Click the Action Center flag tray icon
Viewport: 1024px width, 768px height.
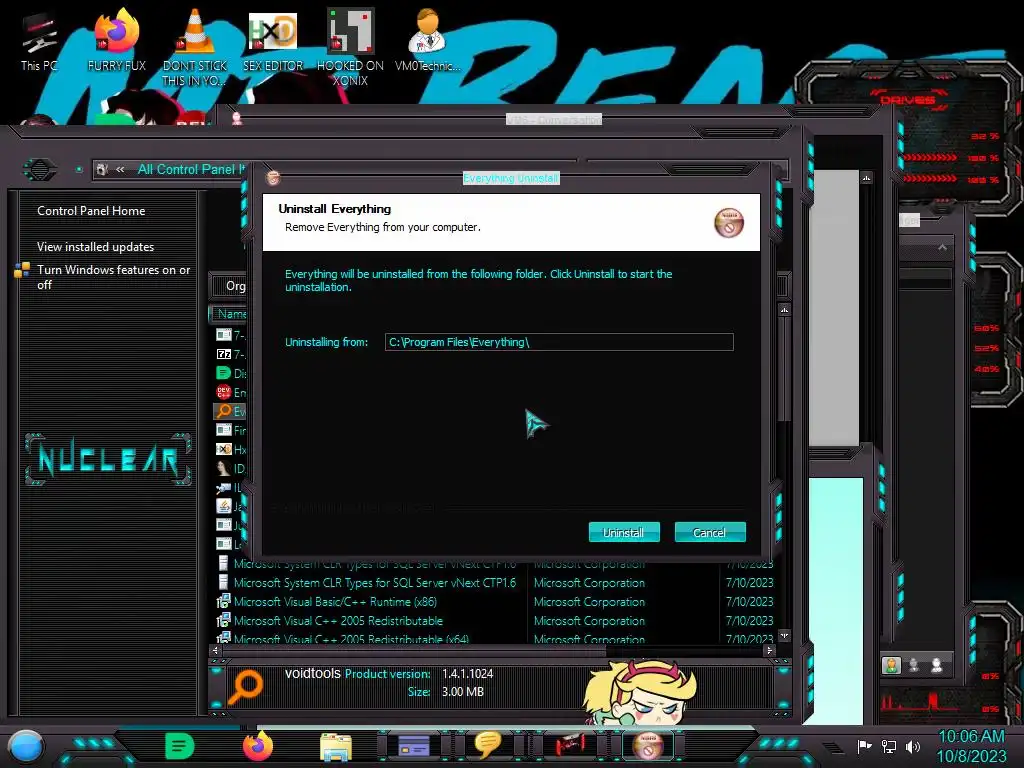864,746
